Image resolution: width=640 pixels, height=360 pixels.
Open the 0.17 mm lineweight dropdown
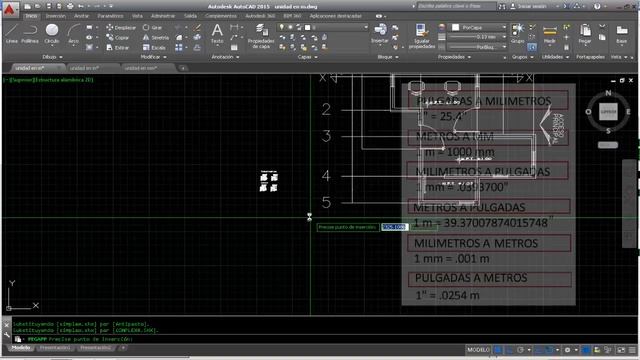tap(478, 37)
